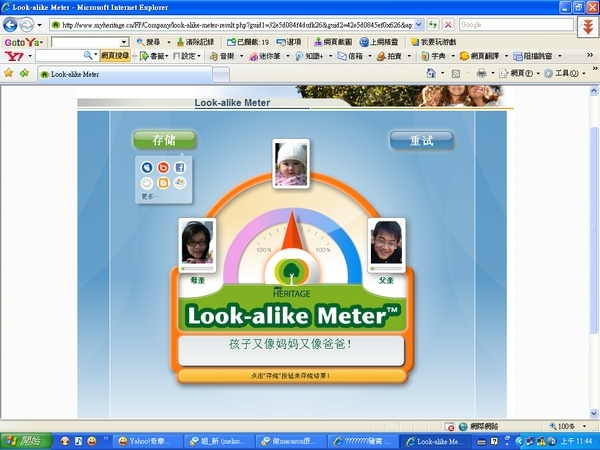Click the 上網精靈 toolbar button
This screenshot has height=450, width=600.
tap(379, 42)
